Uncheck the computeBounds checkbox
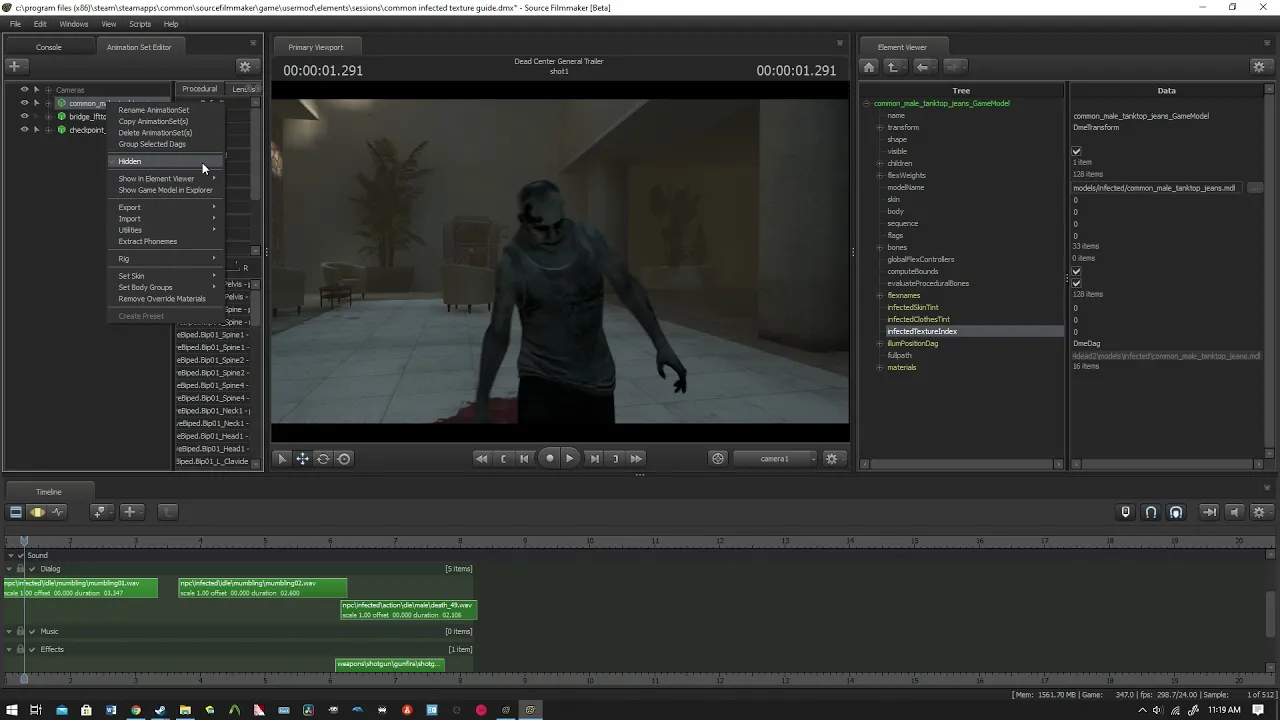 point(1077,271)
